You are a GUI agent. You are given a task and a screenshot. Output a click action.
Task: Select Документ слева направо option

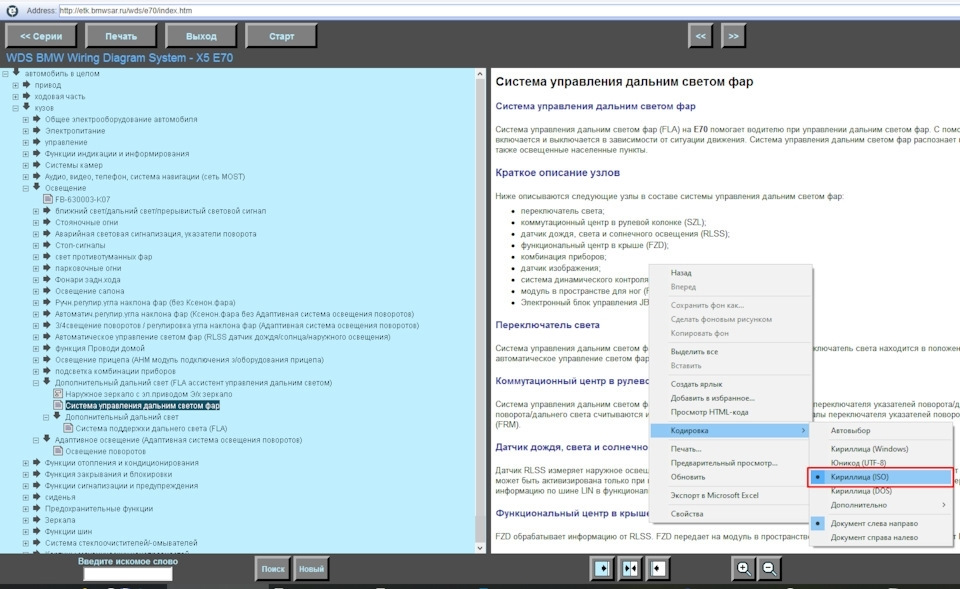880,523
